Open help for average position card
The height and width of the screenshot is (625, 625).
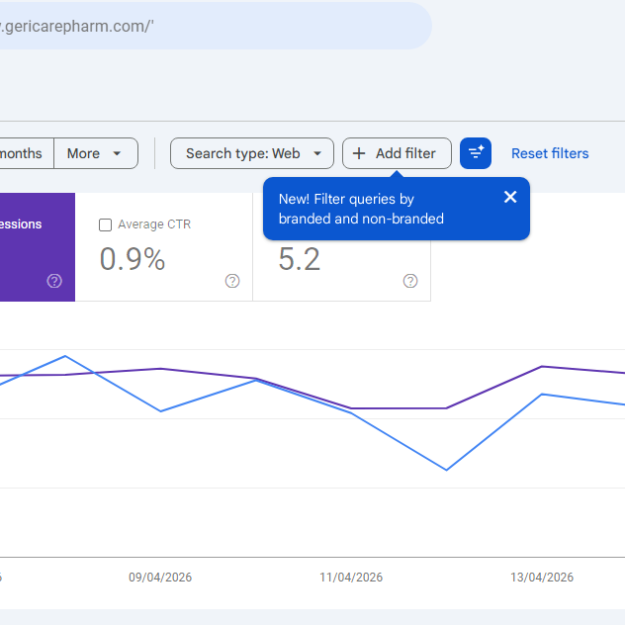coord(410,281)
